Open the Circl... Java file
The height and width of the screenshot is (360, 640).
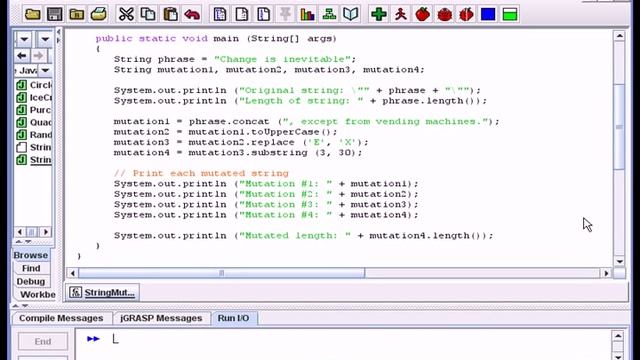(34, 85)
